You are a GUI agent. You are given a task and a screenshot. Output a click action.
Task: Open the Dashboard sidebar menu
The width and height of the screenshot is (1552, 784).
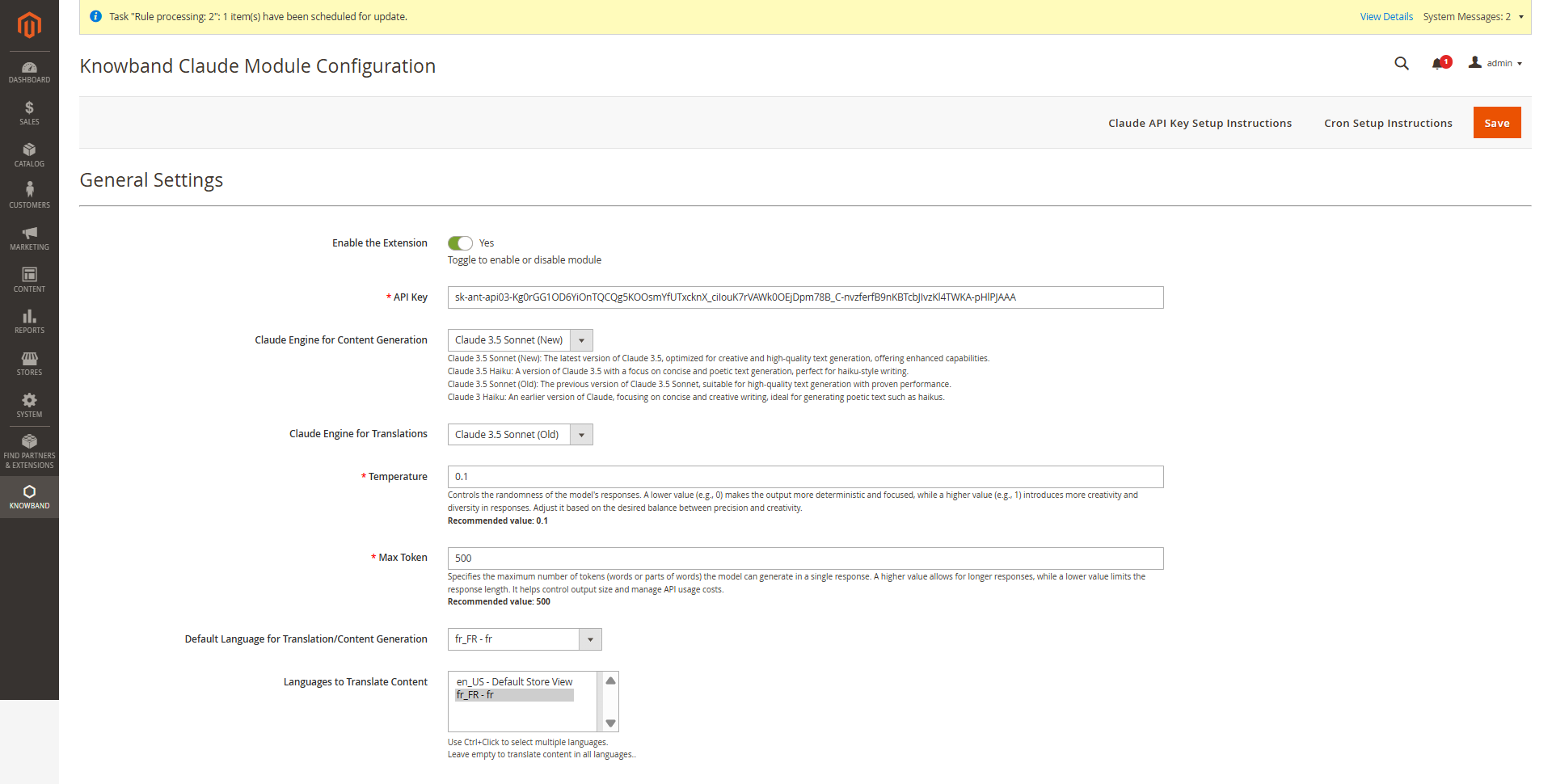[29, 72]
